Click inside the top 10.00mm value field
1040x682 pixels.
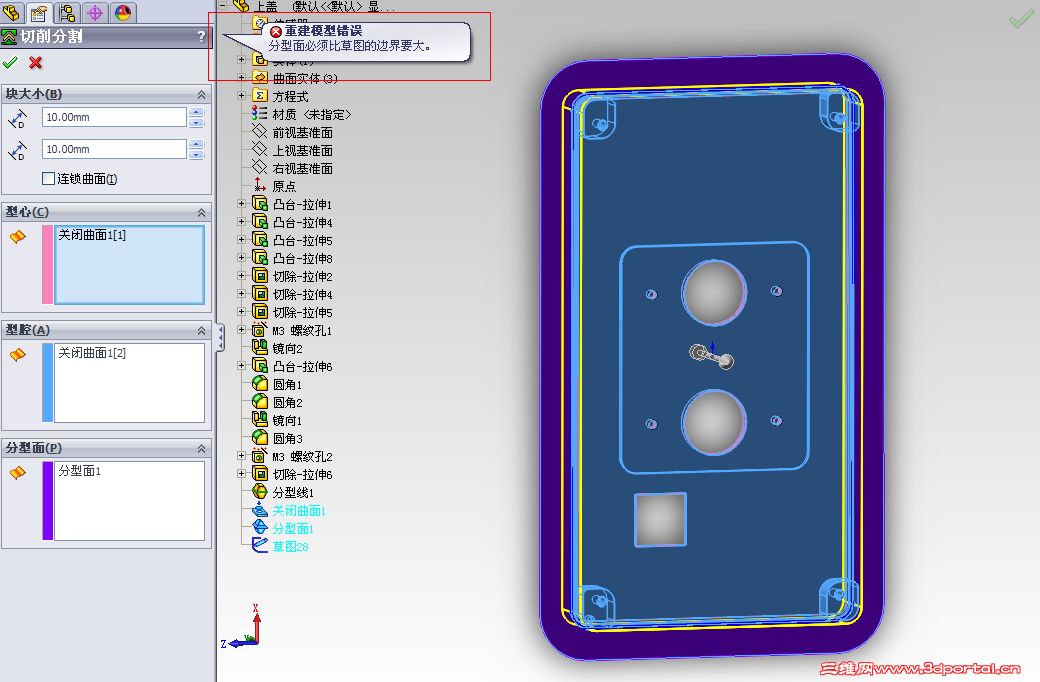112,117
